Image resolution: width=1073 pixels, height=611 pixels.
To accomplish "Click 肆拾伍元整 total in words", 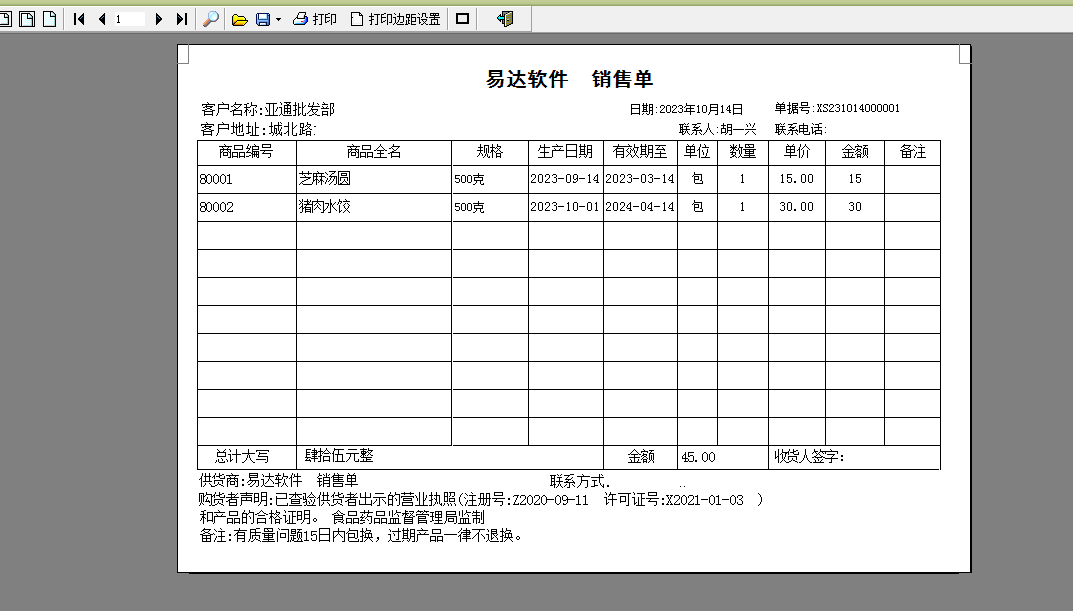I will coord(339,456).
